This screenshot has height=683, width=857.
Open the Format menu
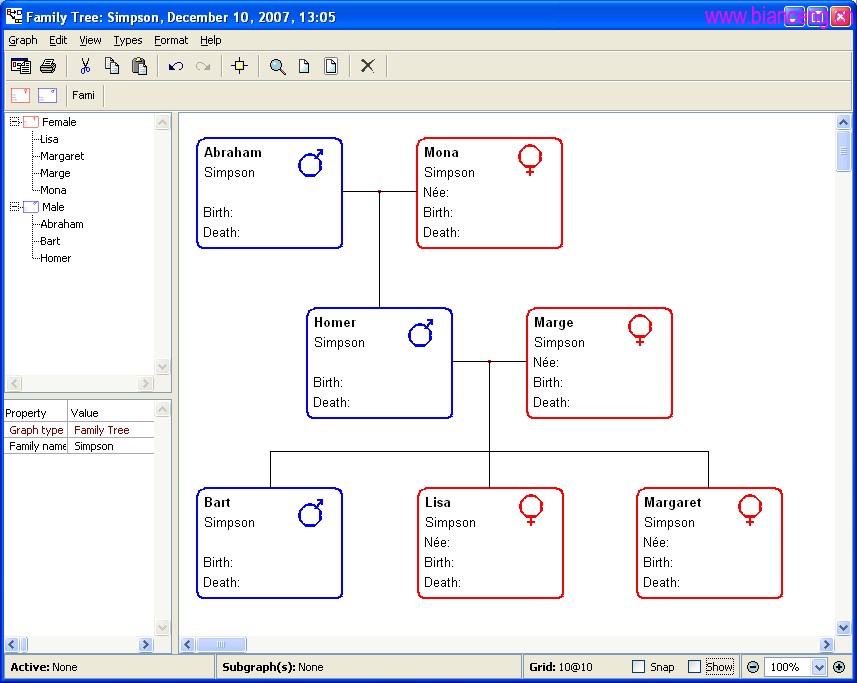tap(171, 40)
